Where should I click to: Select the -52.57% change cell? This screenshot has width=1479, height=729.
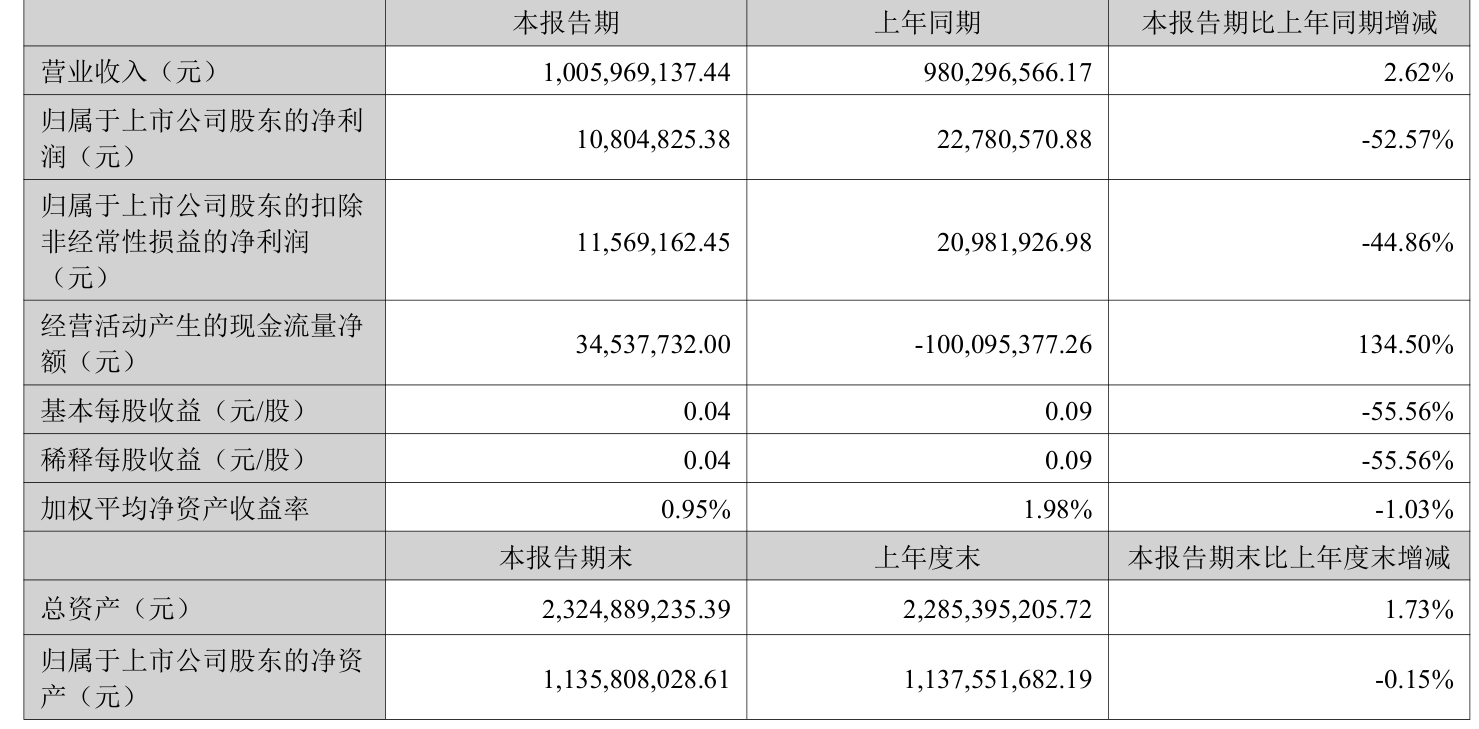(1407, 139)
